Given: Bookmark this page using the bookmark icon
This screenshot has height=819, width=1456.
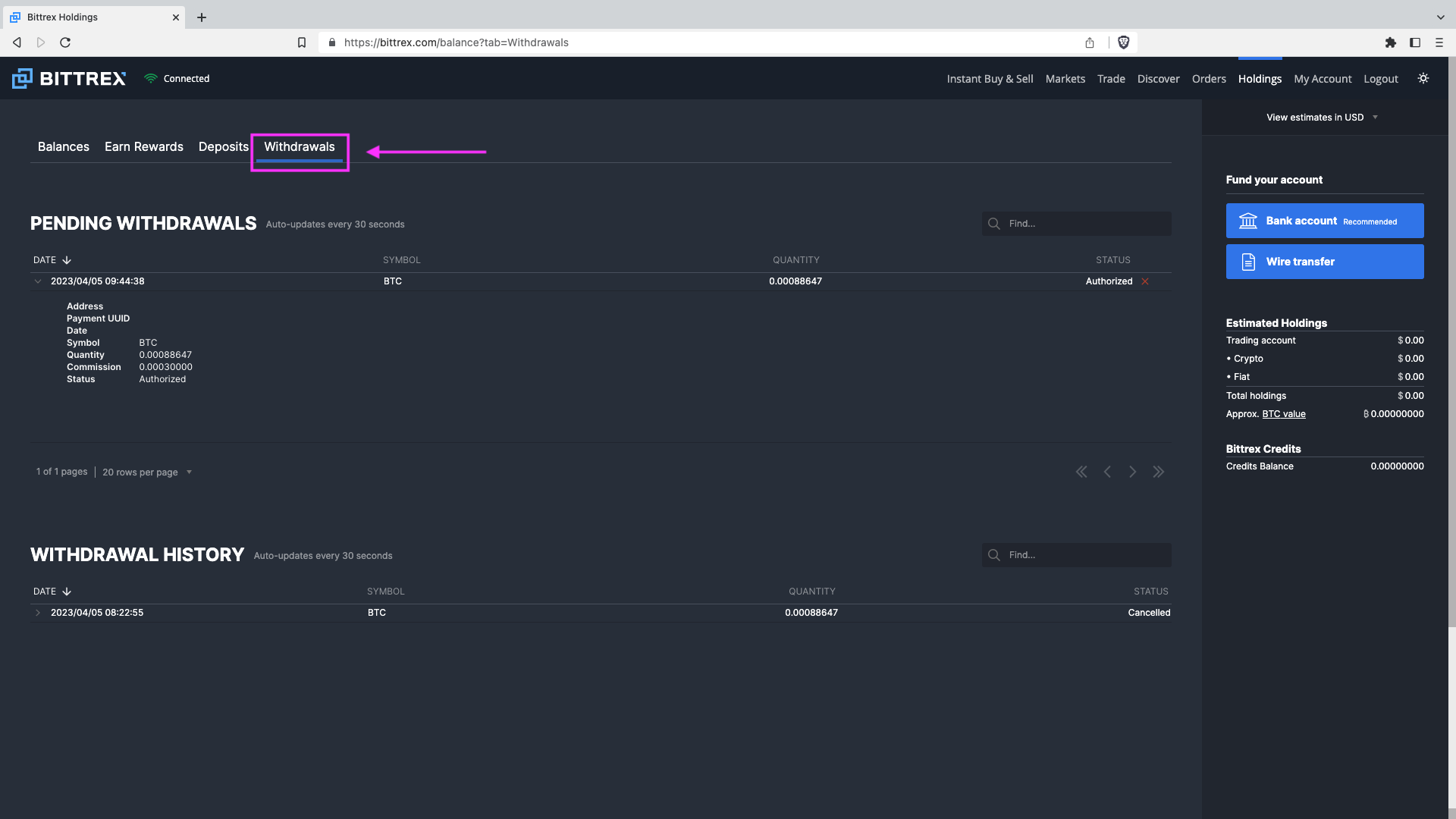Looking at the screenshot, I should click(x=302, y=42).
